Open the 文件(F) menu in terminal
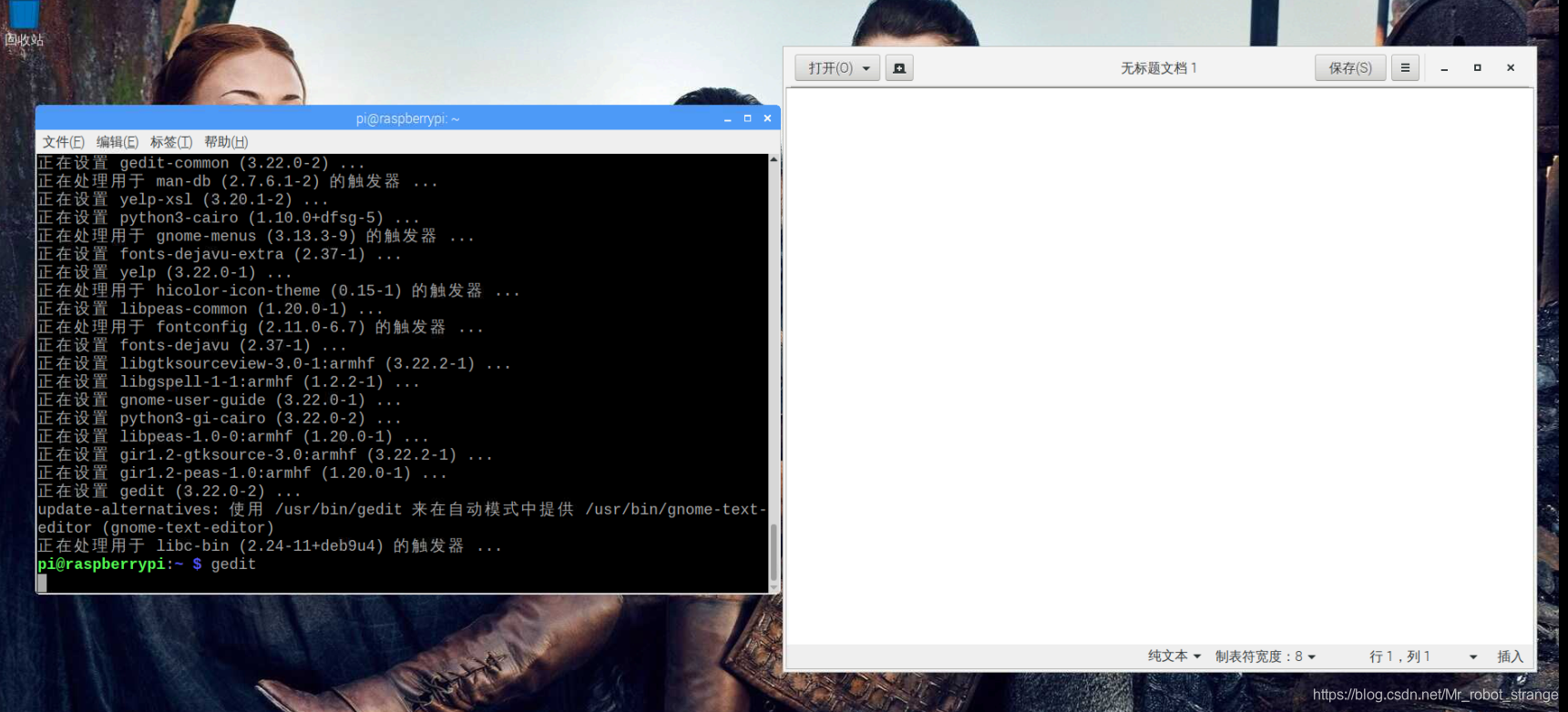Screen dimensions: 1568x712 [63, 142]
